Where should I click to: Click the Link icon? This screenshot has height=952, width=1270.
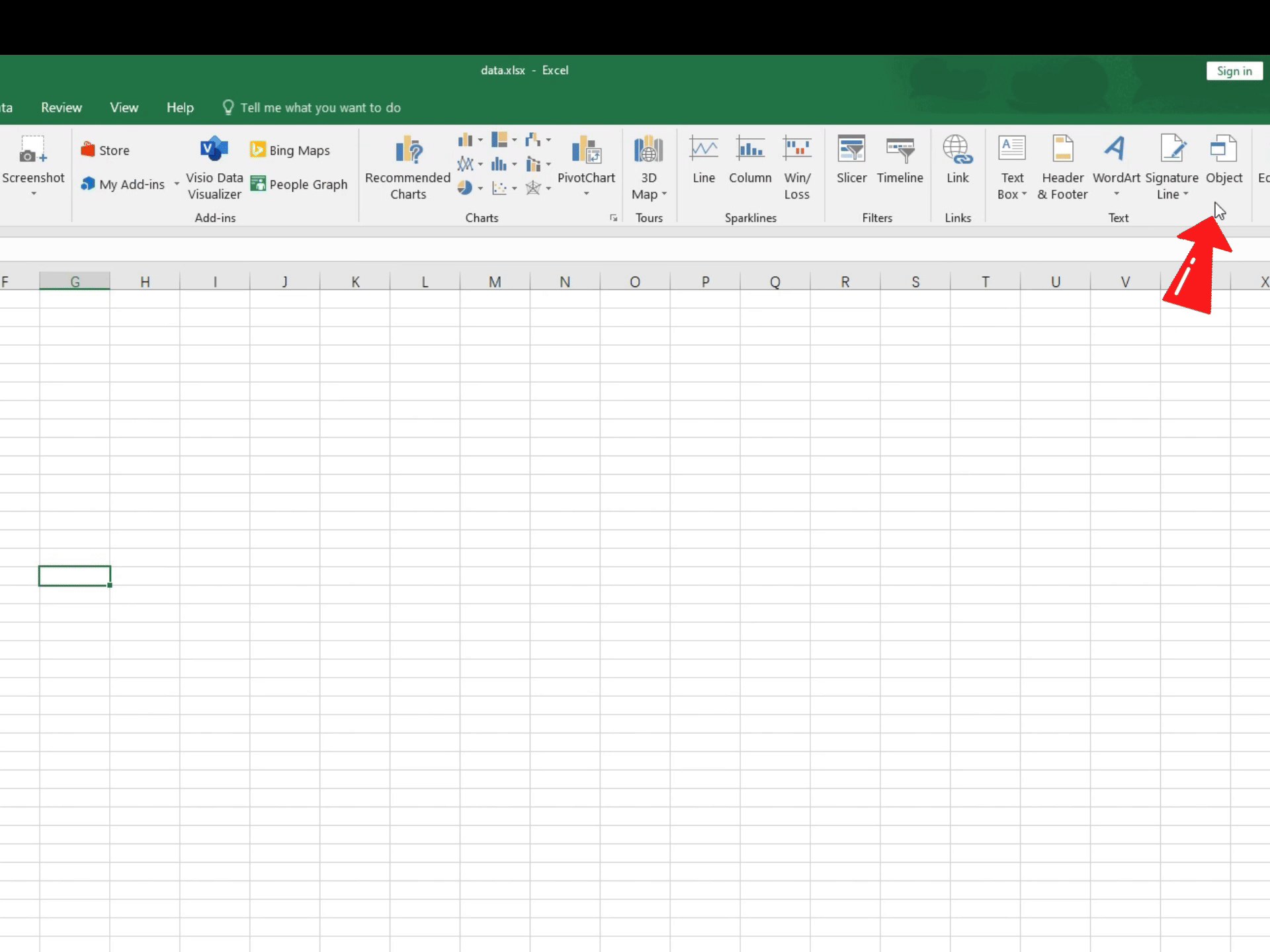pos(957,151)
